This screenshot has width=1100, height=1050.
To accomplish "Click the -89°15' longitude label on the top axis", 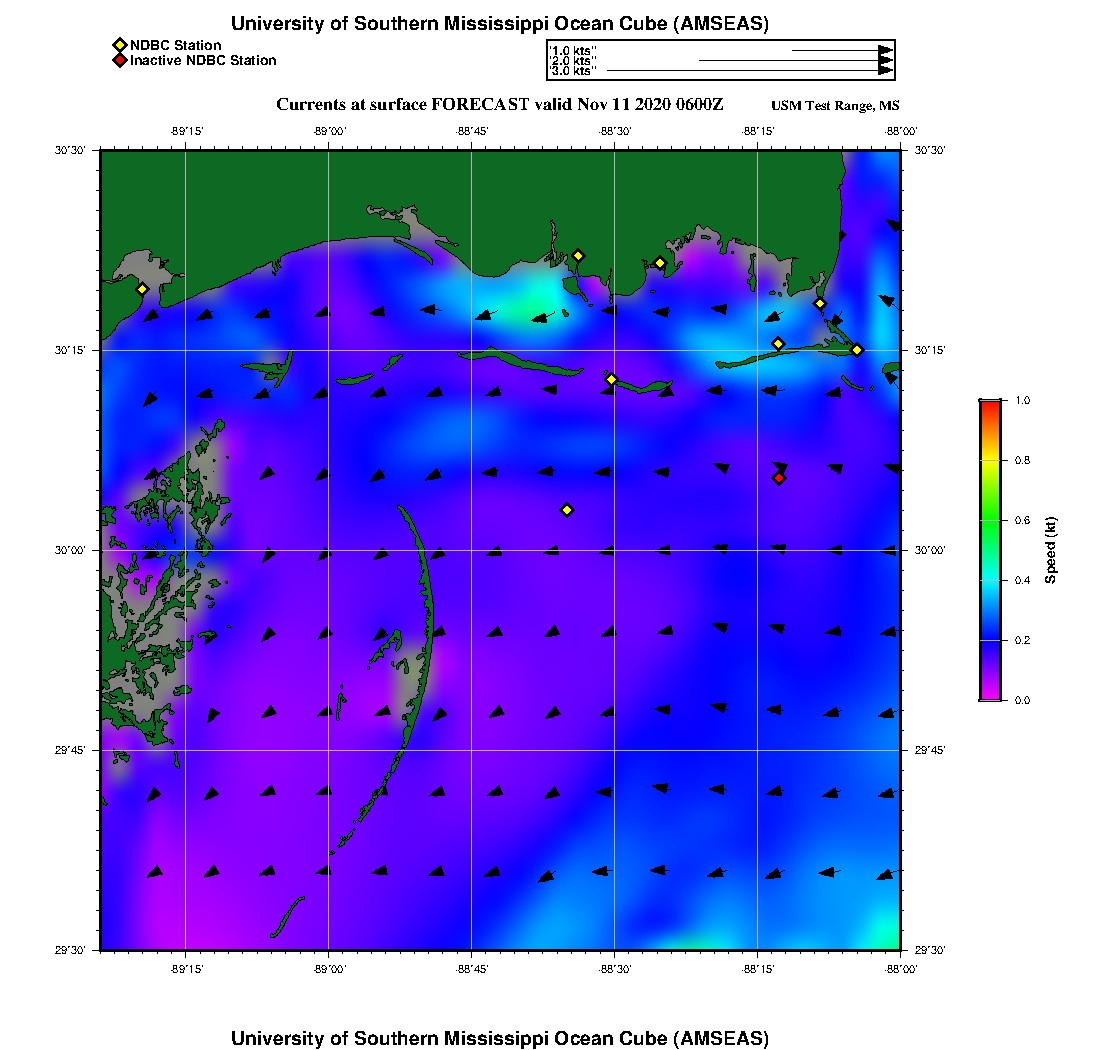I will 186,131.
